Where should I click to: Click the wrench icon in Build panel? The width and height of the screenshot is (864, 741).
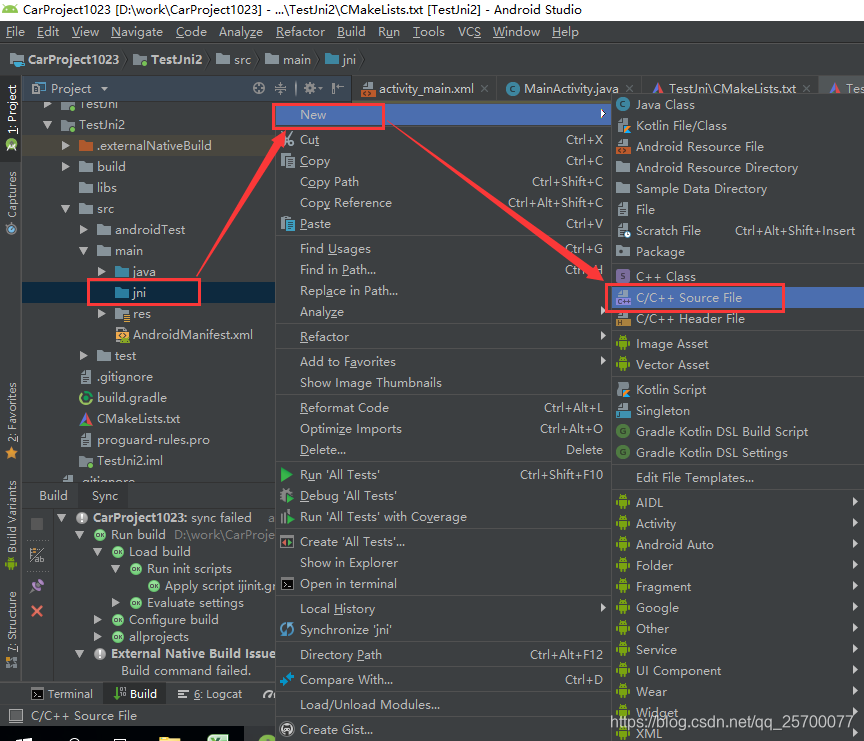pyautogui.click(x=37, y=586)
